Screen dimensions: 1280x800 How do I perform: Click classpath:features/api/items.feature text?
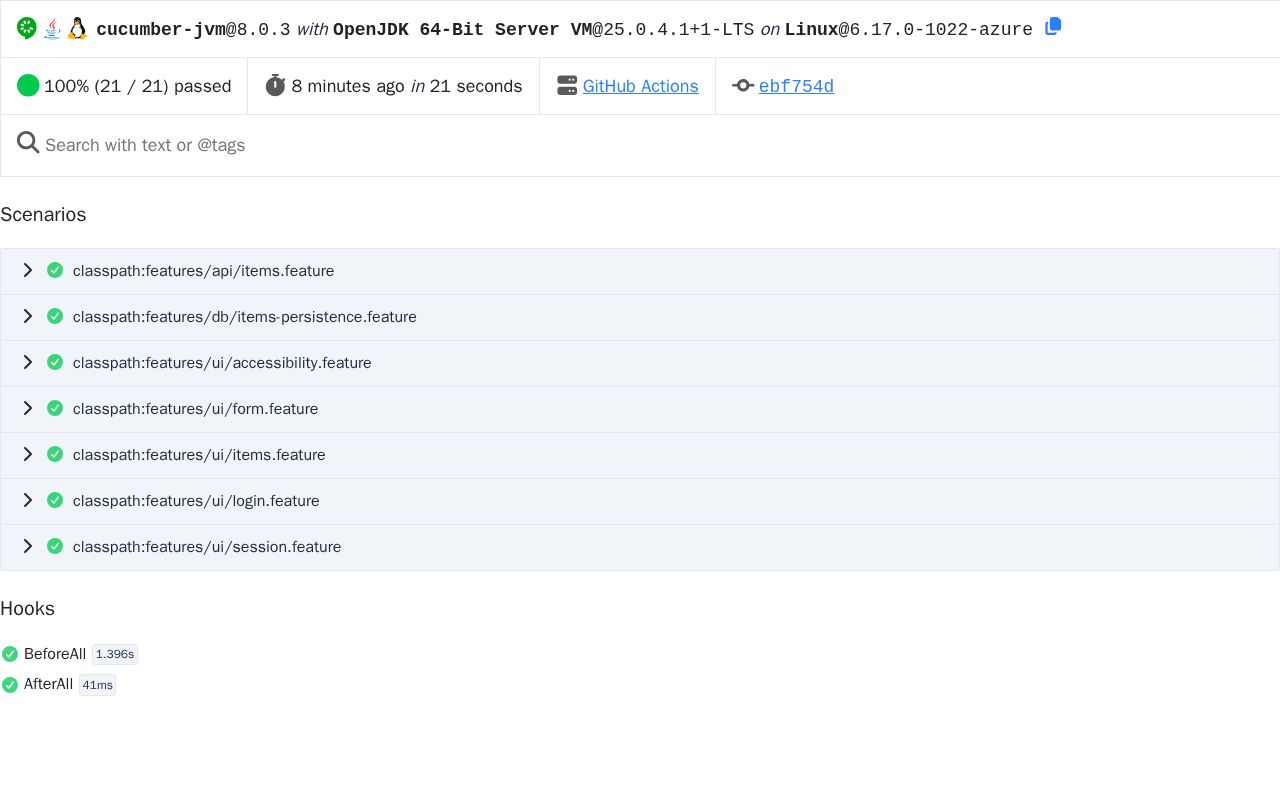[204, 271]
